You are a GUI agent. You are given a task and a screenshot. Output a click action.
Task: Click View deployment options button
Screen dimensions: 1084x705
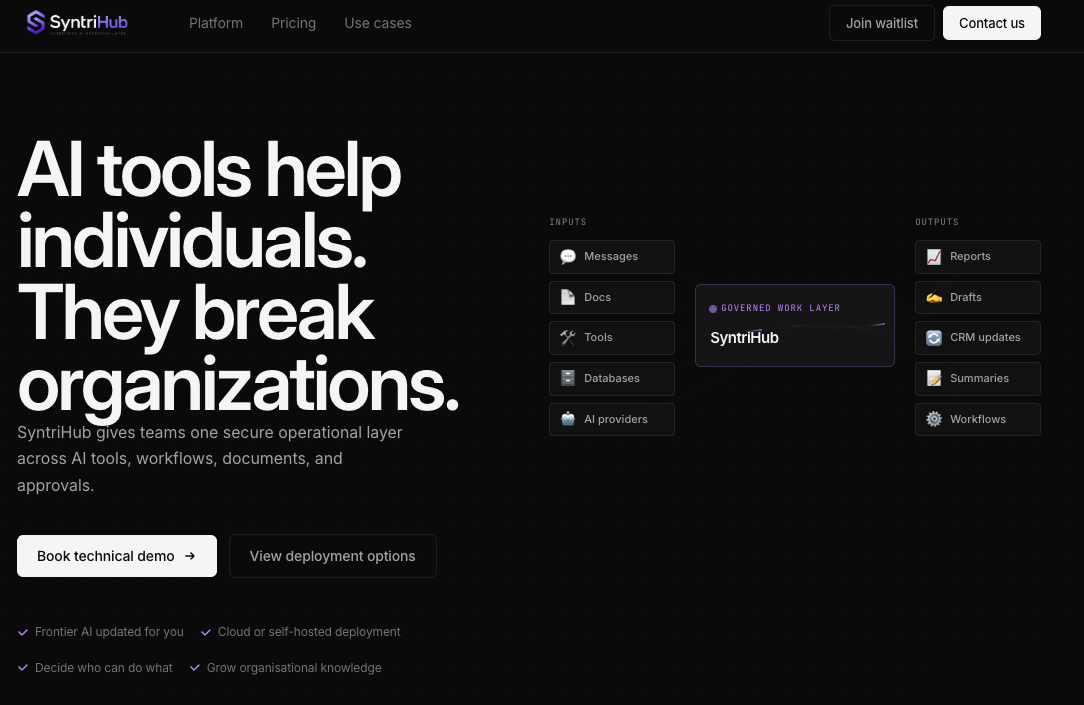[x=333, y=556]
